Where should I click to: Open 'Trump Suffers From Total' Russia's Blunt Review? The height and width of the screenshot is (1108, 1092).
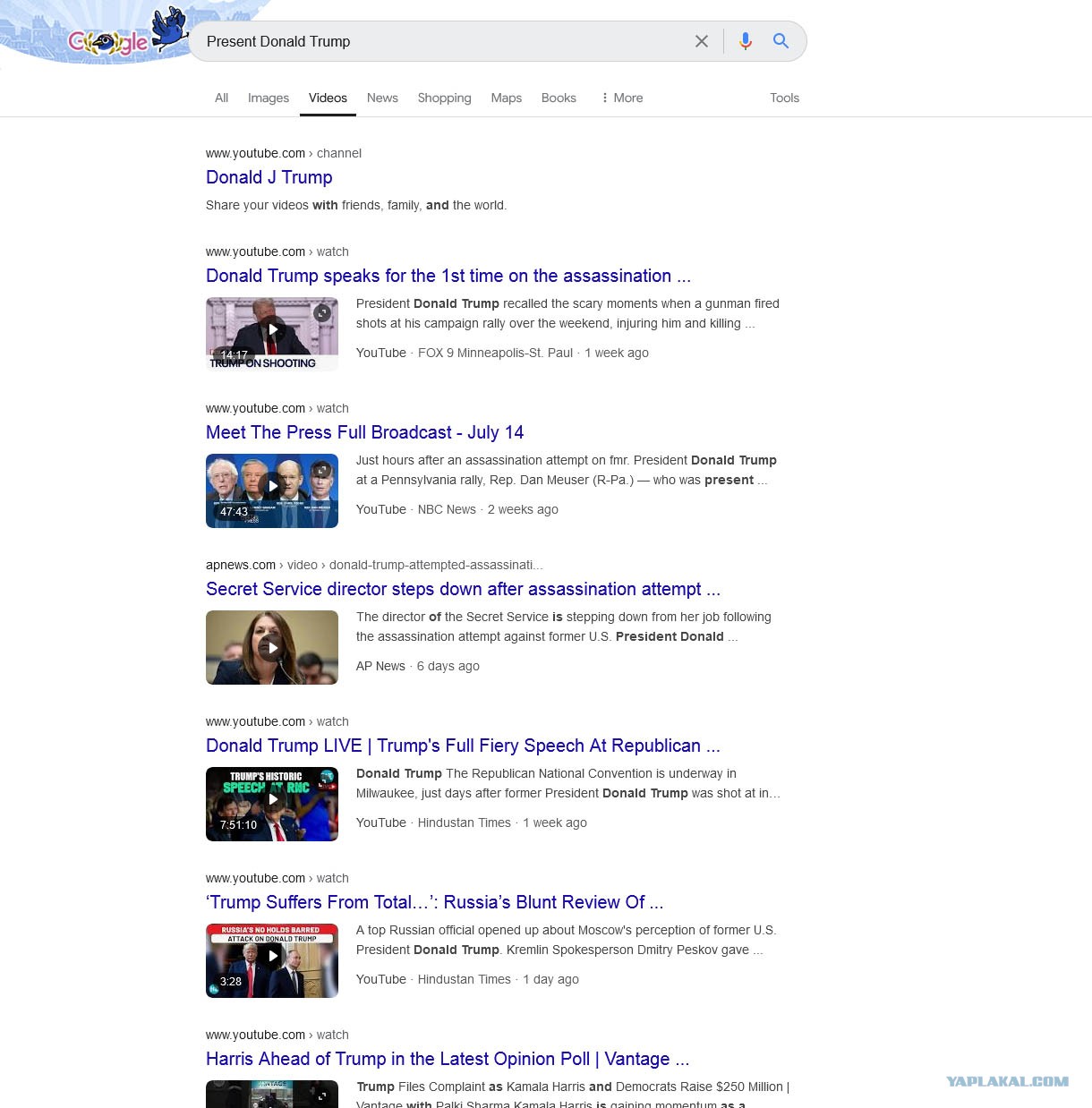(435, 902)
